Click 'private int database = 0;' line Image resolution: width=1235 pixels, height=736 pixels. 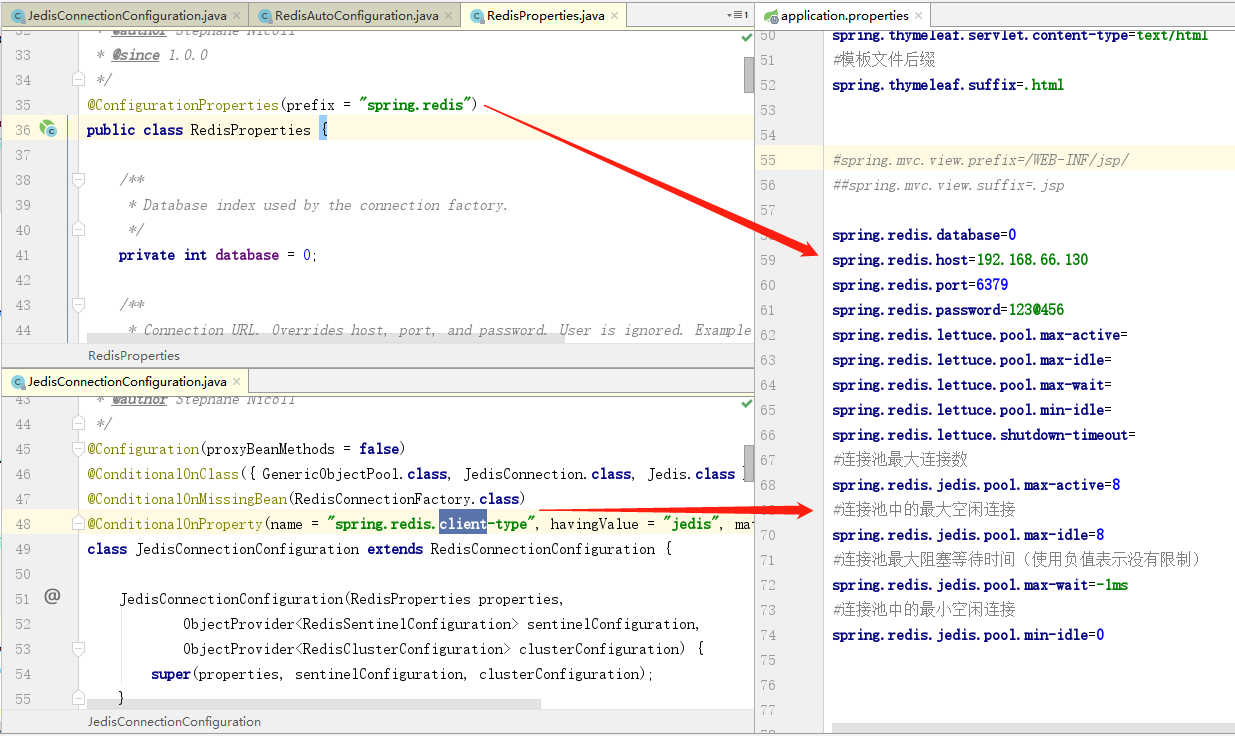[218, 255]
